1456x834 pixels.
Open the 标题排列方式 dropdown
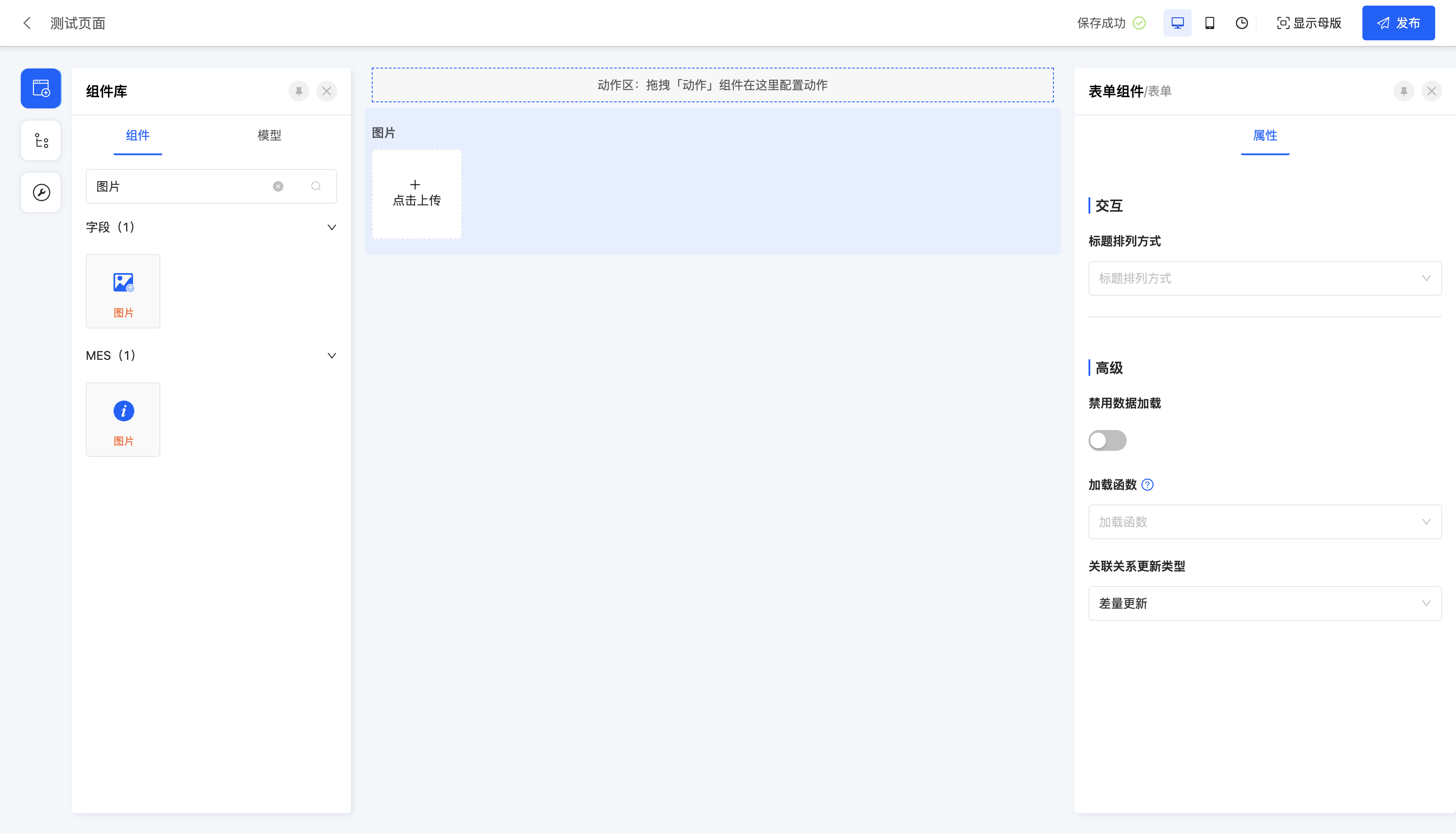pyautogui.click(x=1264, y=278)
